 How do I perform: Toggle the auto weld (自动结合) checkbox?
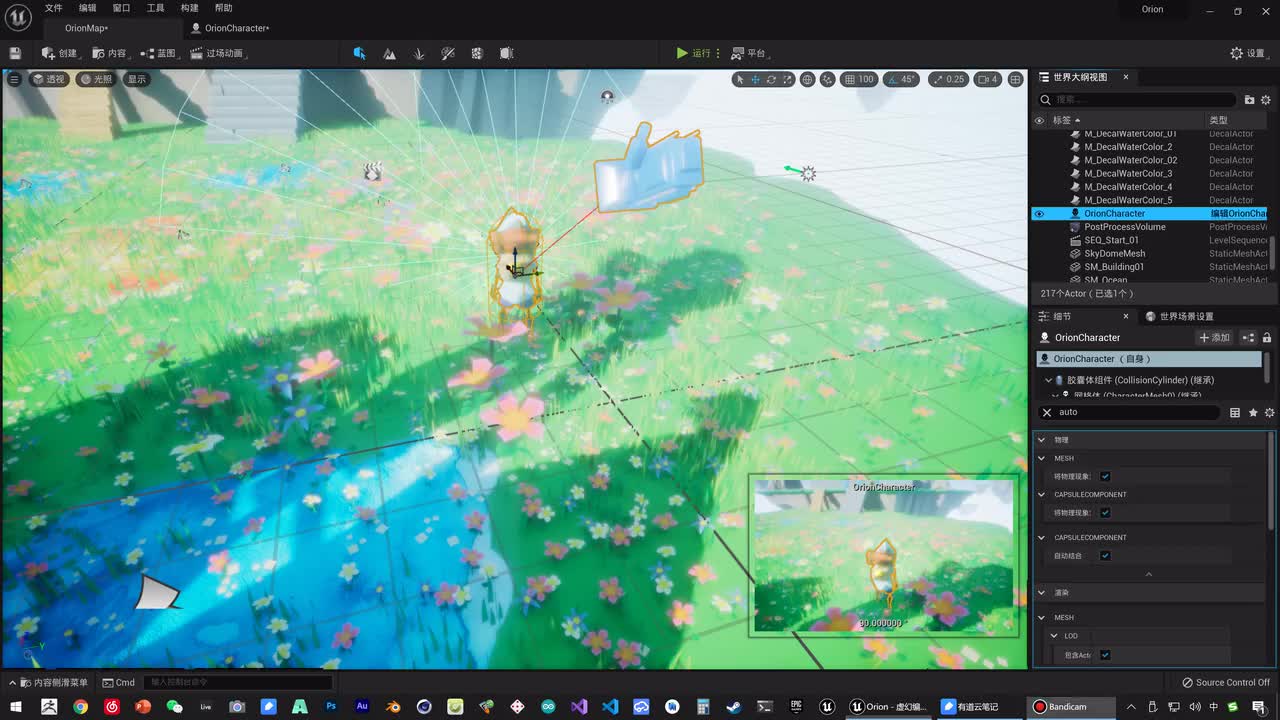click(1105, 556)
